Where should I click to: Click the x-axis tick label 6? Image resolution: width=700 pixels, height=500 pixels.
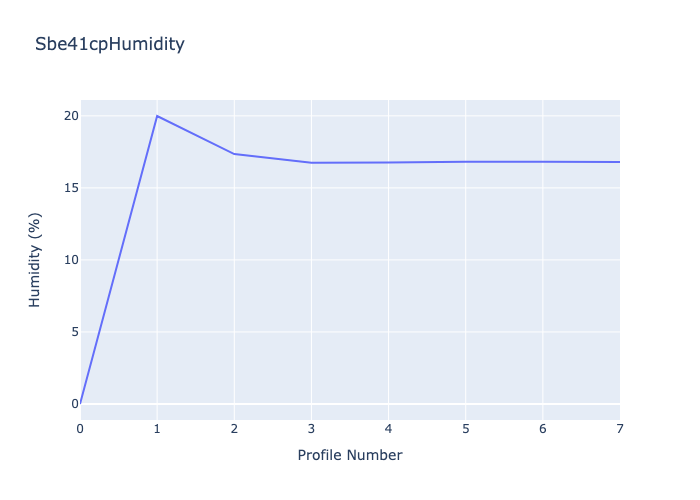[x=542, y=428]
